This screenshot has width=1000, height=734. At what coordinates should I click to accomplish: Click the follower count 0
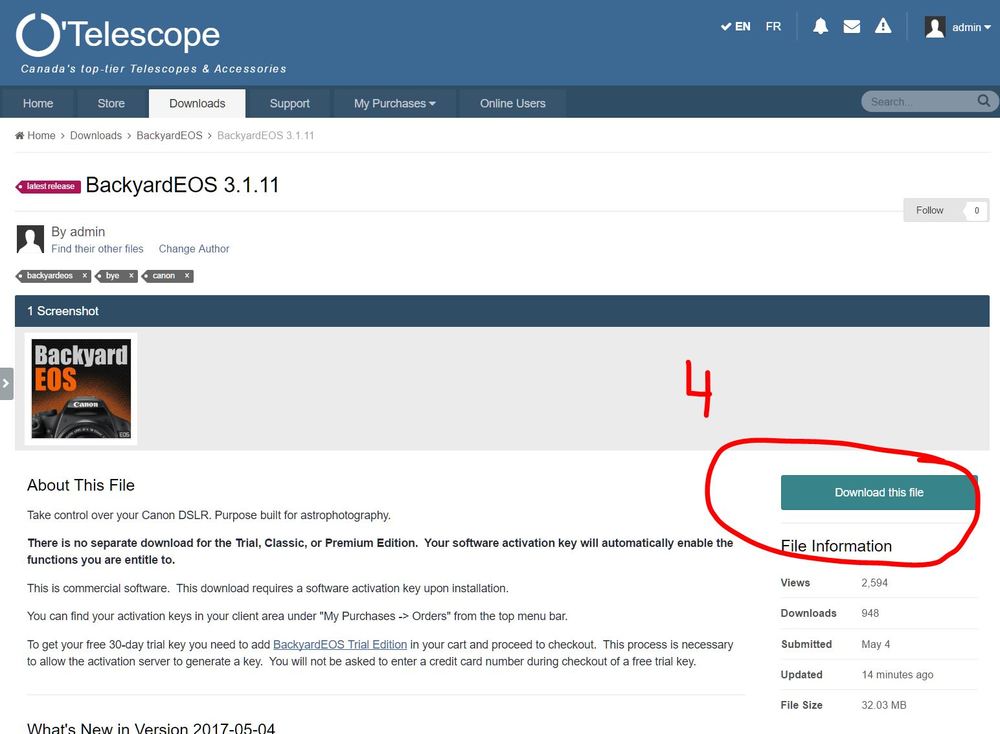pyautogui.click(x=976, y=210)
